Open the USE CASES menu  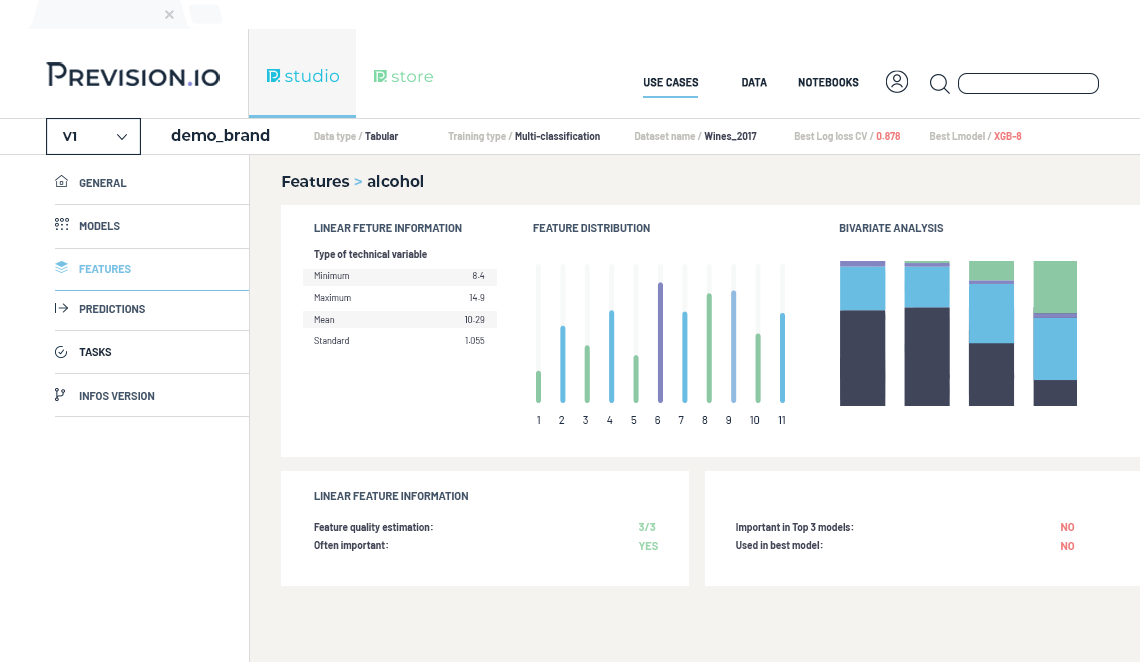(x=670, y=83)
